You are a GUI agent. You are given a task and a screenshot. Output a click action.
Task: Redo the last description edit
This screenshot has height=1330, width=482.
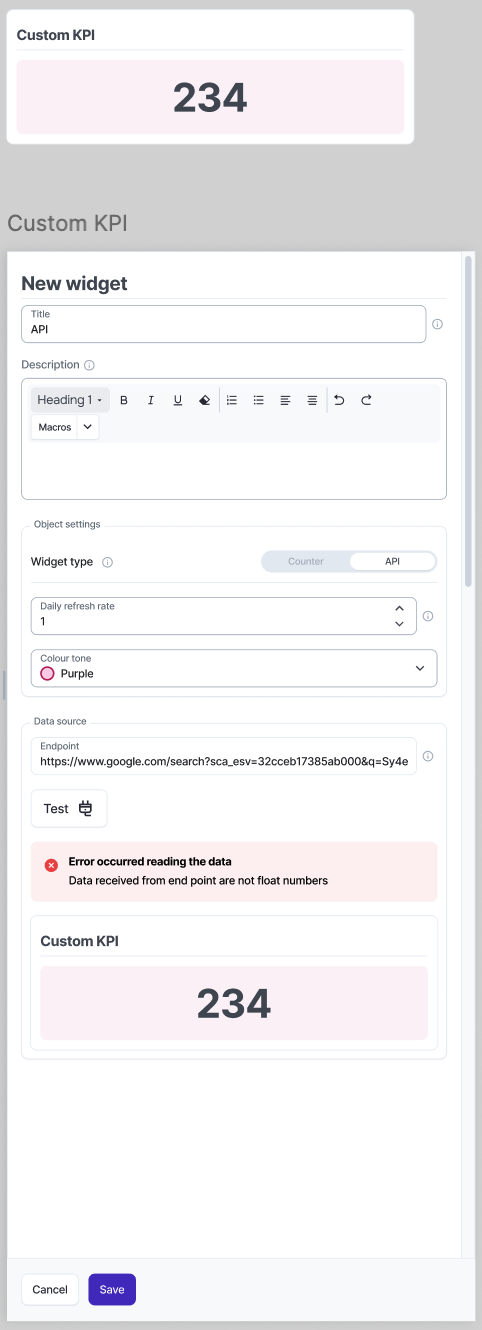(x=366, y=400)
